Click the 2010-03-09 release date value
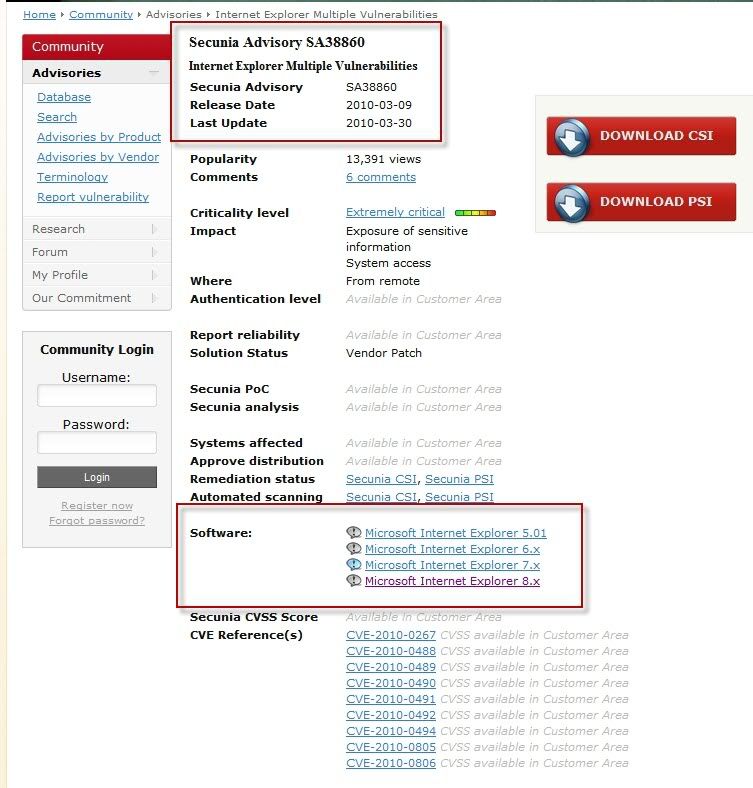753x788 pixels. [379, 105]
